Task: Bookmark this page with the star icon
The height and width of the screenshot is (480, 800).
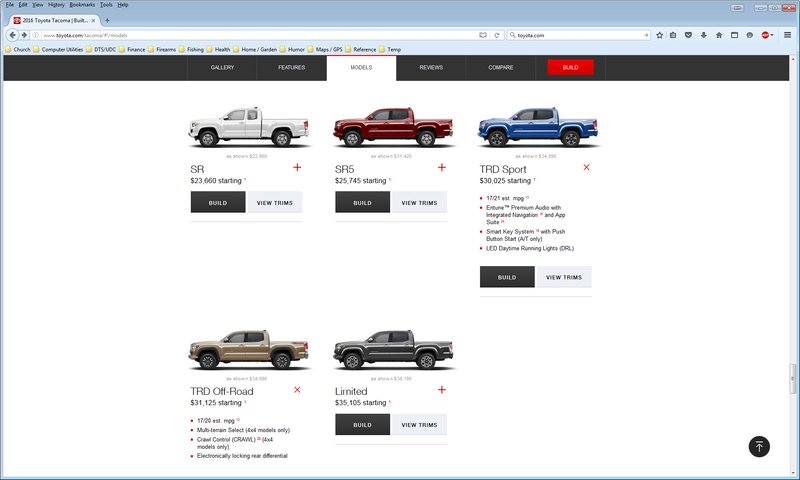Action: click(x=659, y=35)
